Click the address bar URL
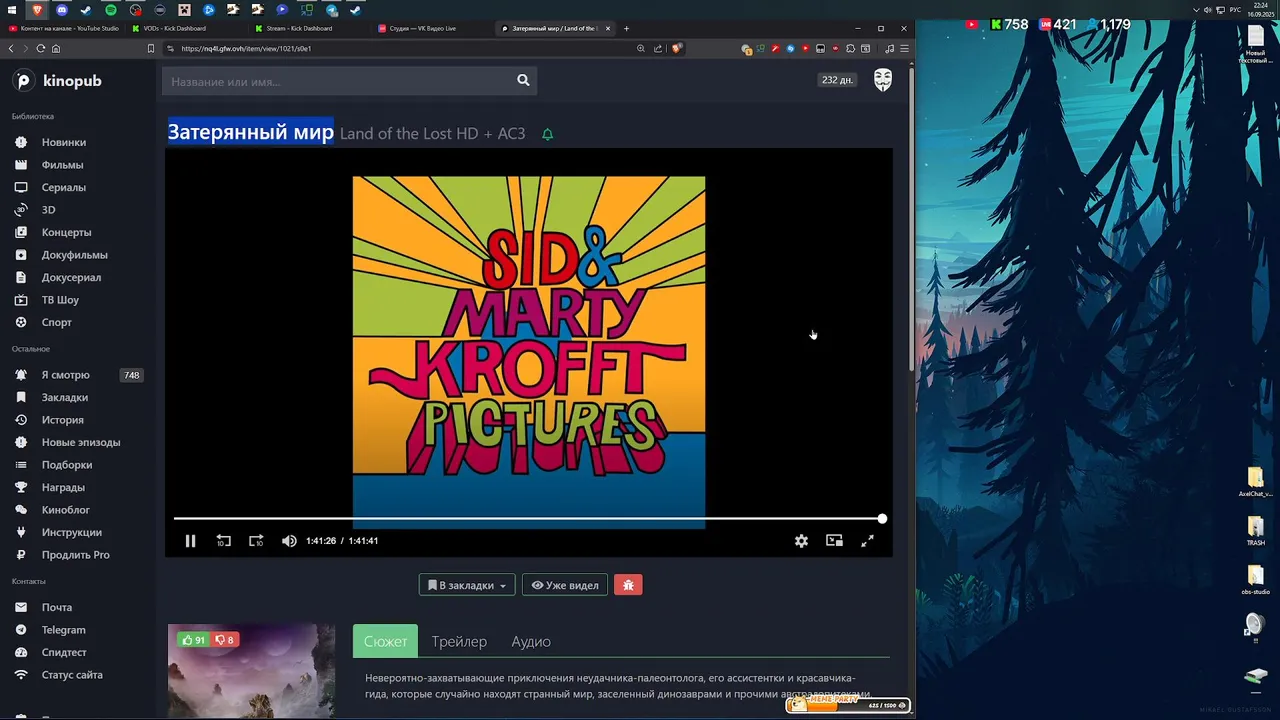The width and height of the screenshot is (1280, 720). (x=246, y=48)
